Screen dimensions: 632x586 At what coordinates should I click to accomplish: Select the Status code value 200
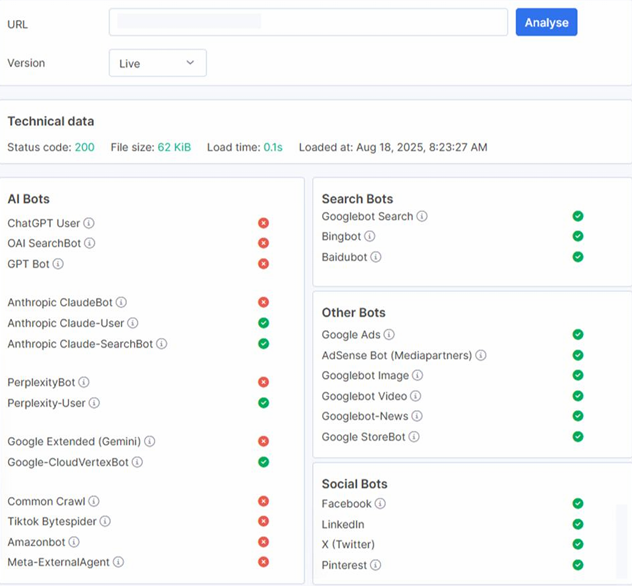[x=85, y=147]
